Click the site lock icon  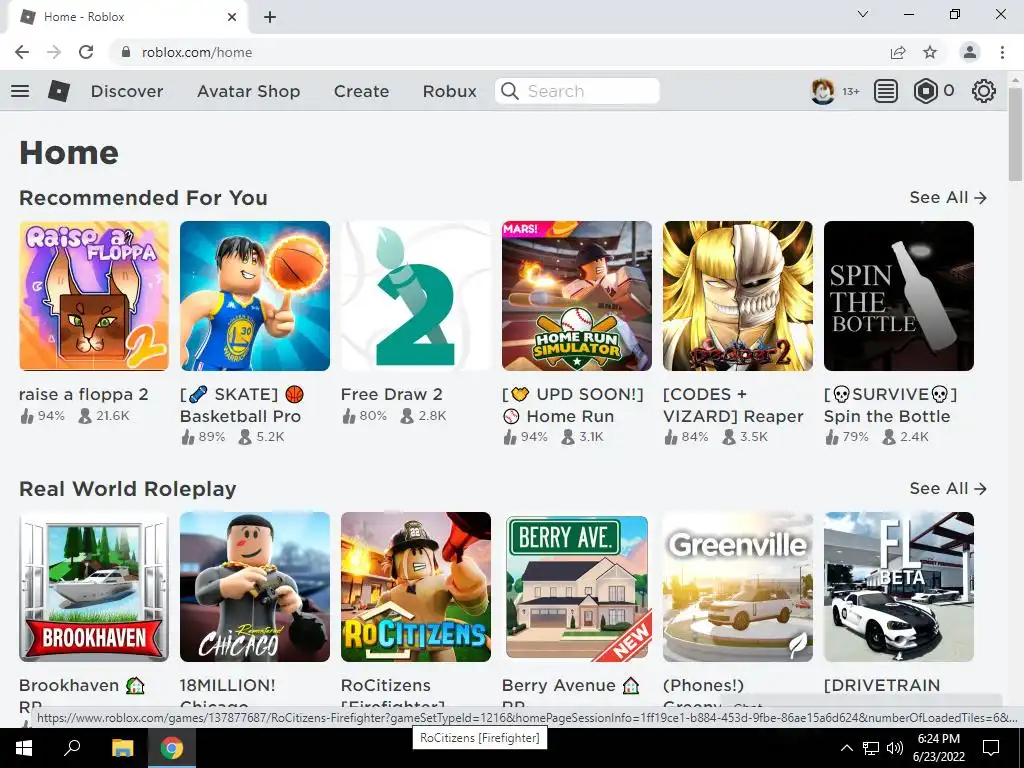click(125, 52)
